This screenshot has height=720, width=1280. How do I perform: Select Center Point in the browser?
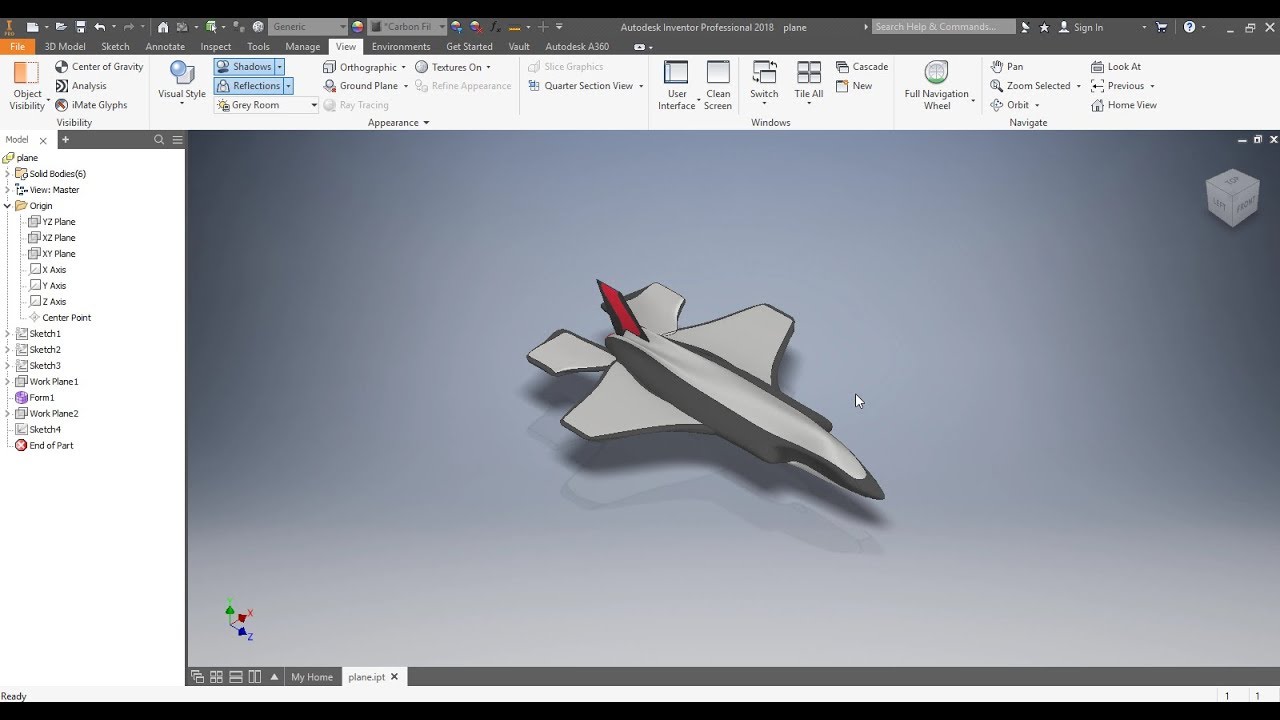60,318
